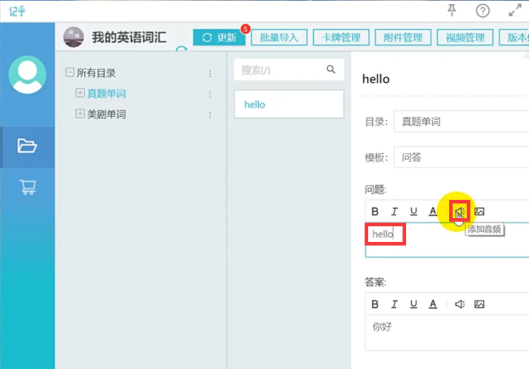
Task: Open font color in the 问题 toolbar
Action: (x=433, y=212)
